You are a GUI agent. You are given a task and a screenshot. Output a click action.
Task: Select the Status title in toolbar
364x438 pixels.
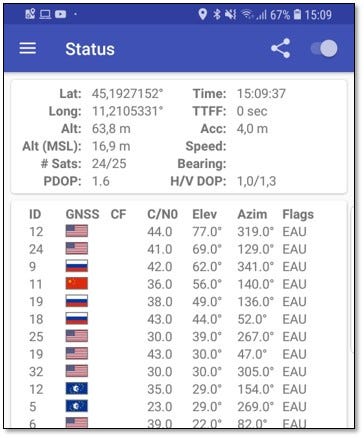pos(90,49)
